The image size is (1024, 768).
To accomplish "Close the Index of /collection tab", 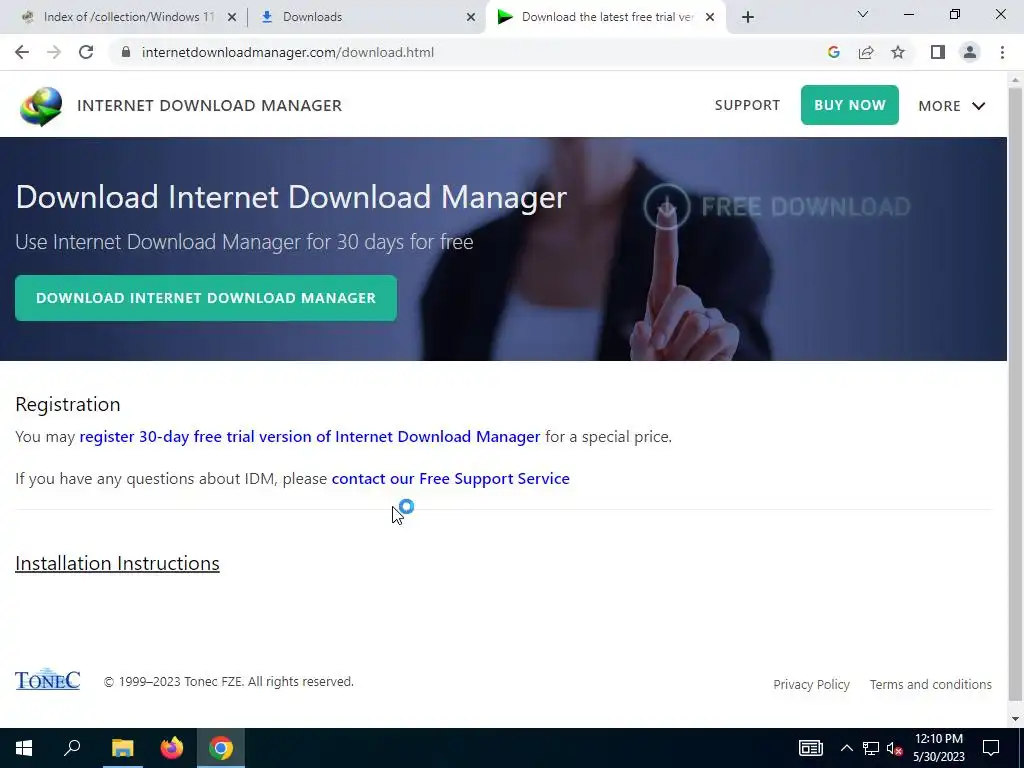I will coord(232,17).
